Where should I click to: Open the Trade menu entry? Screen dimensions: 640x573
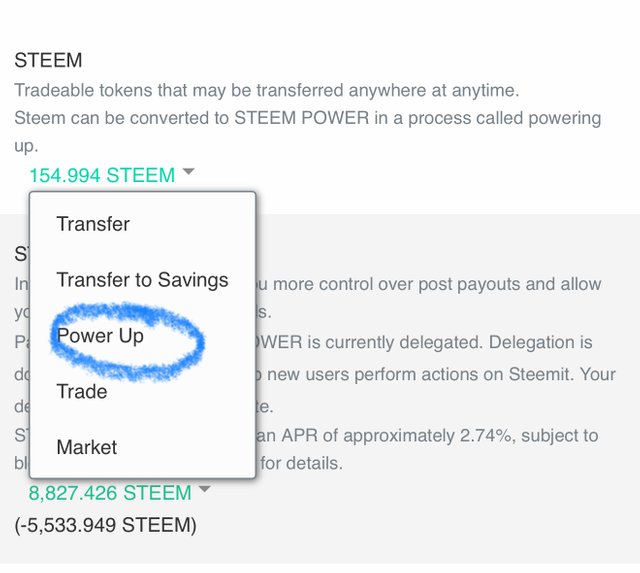coord(82,391)
